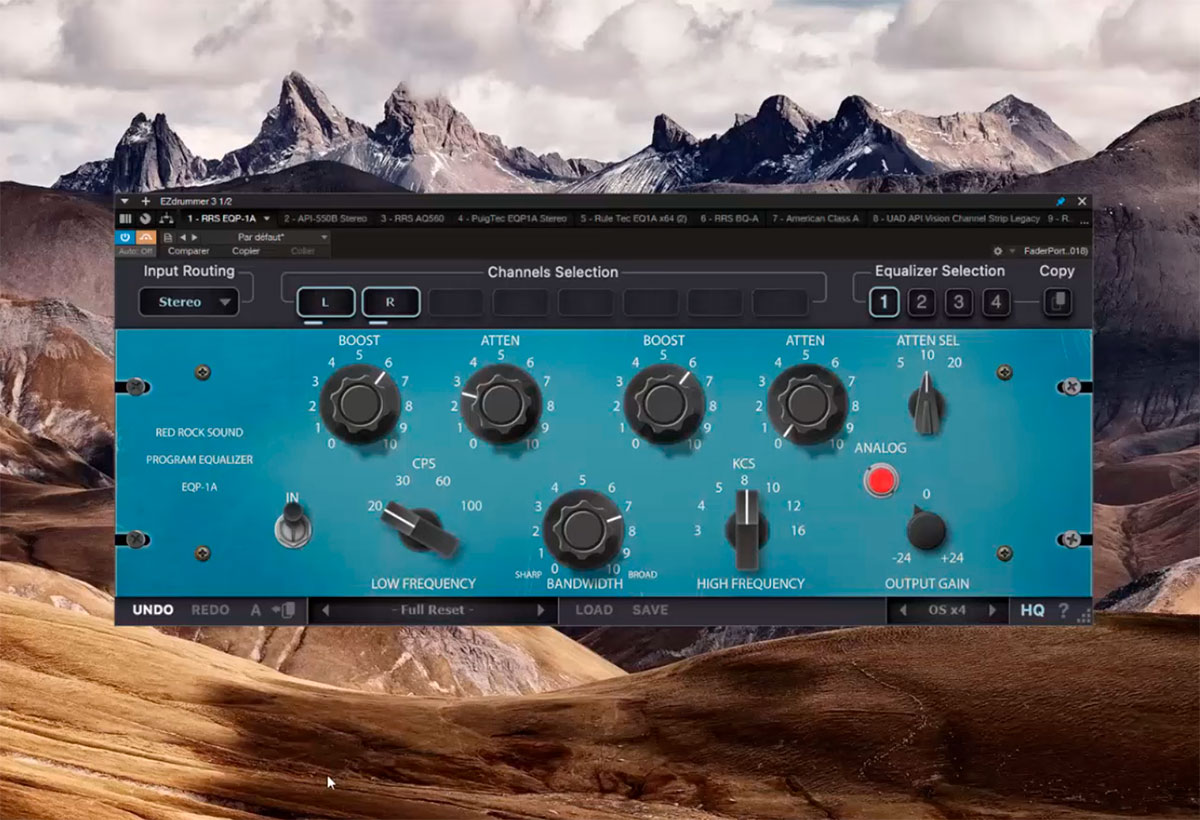
Task: Open the 'Full Reset' preset selector
Action: pyautogui.click(x=433, y=610)
